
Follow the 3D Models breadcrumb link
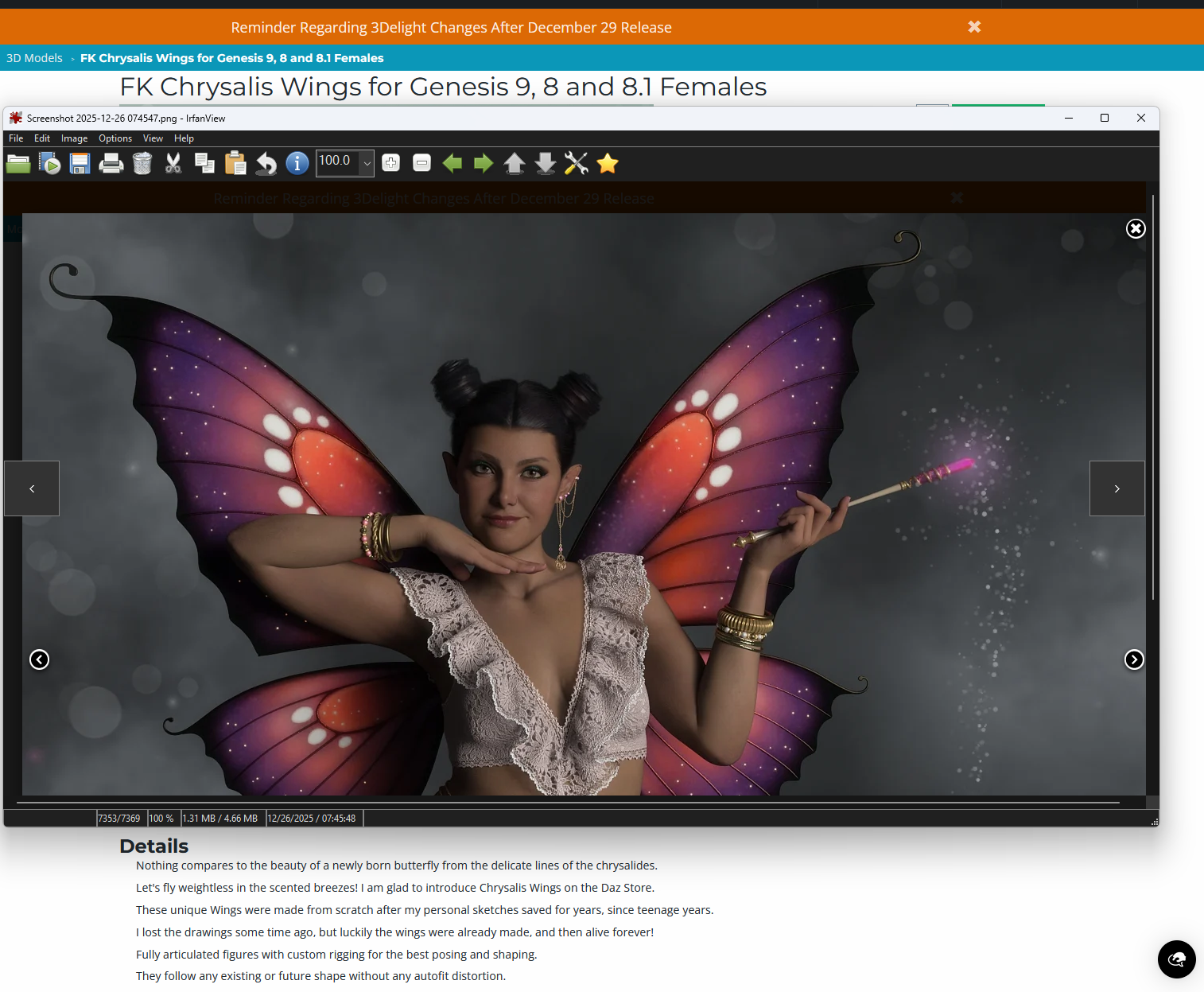tap(34, 58)
